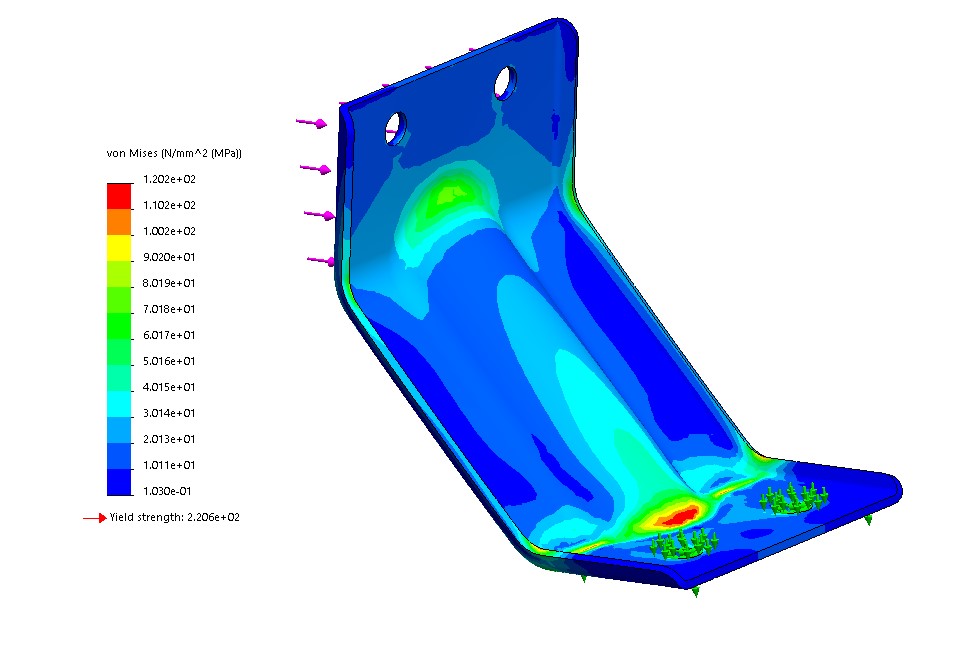Screen dimensions: 965x650
Task: Select the red band in the color legend
Action: (119, 196)
